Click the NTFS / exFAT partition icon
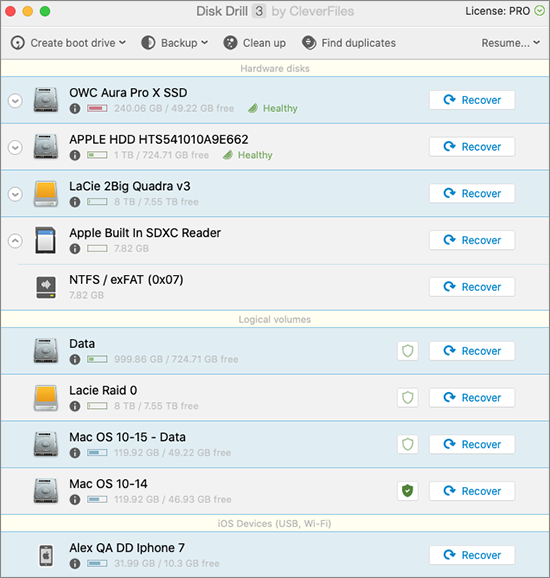This screenshot has width=550, height=578. click(x=46, y=287)
